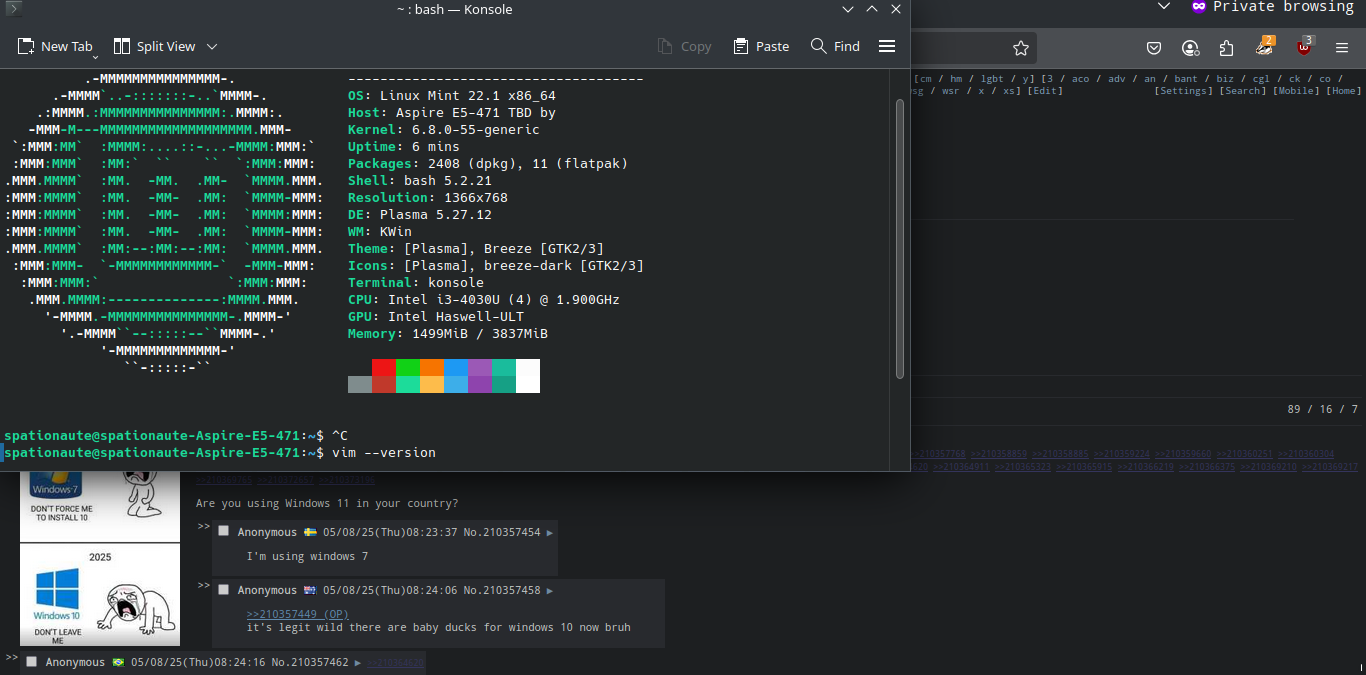1366x675 pixels.
Task: Click the 'OS: Linux Mint 22.1 x86_64' line
Action: point(452,96)
